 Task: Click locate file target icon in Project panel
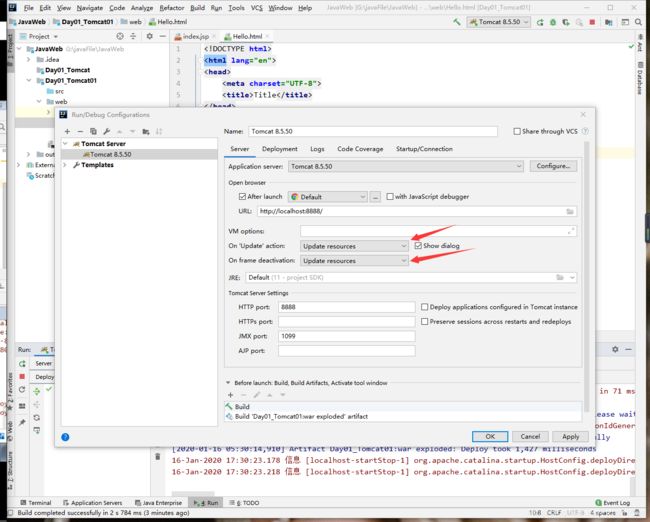tap(120, 36)
